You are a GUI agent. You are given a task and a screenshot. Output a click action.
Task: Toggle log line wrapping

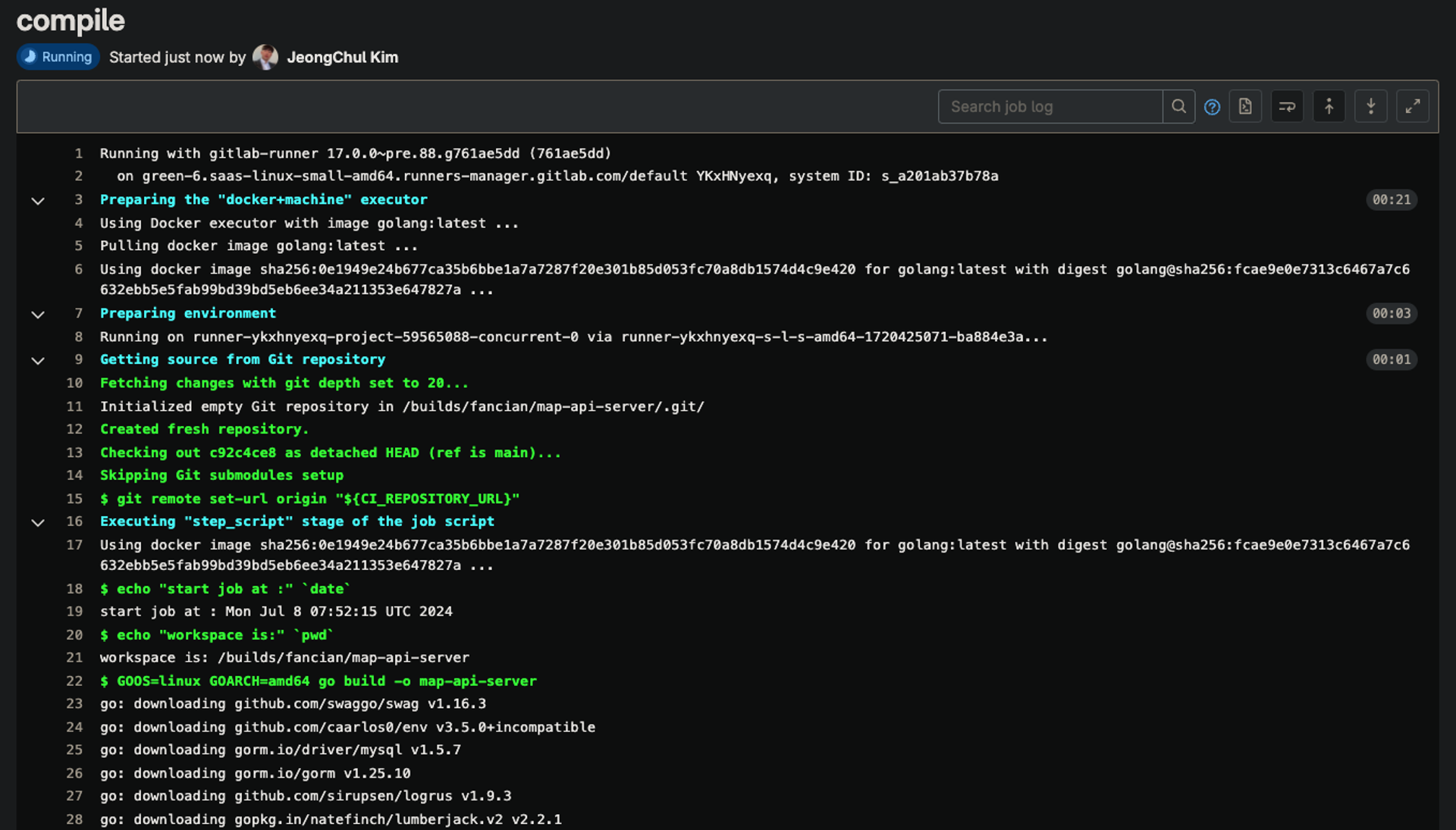1287,107
